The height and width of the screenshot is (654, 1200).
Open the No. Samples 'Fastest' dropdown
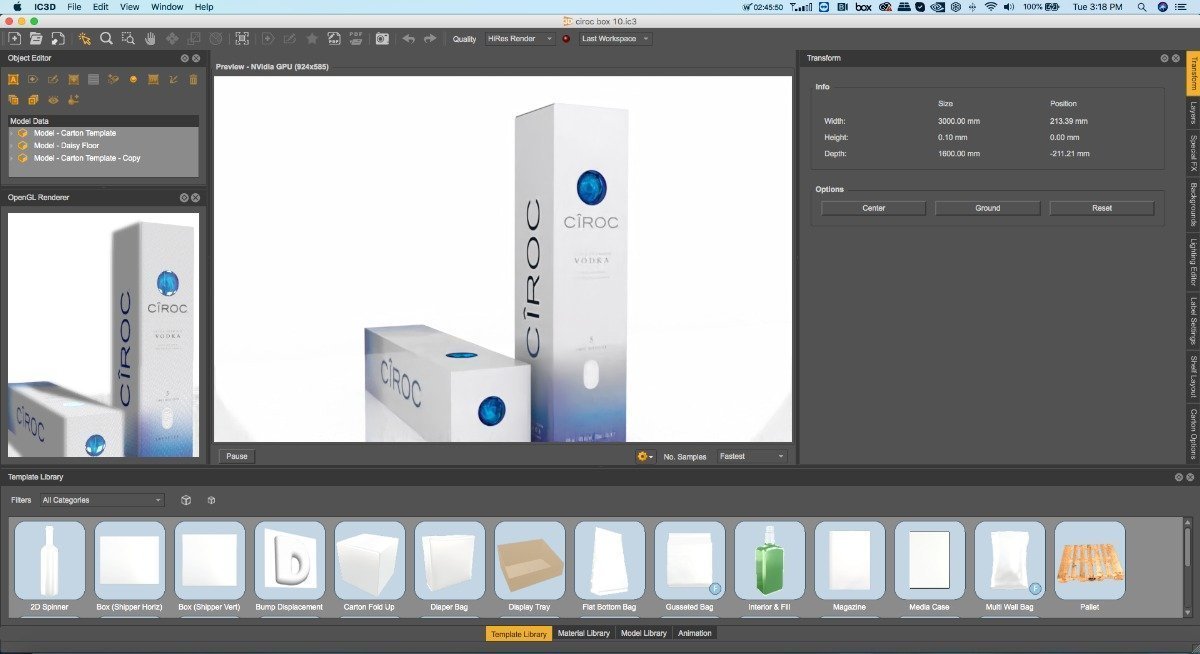coord(752,456)
